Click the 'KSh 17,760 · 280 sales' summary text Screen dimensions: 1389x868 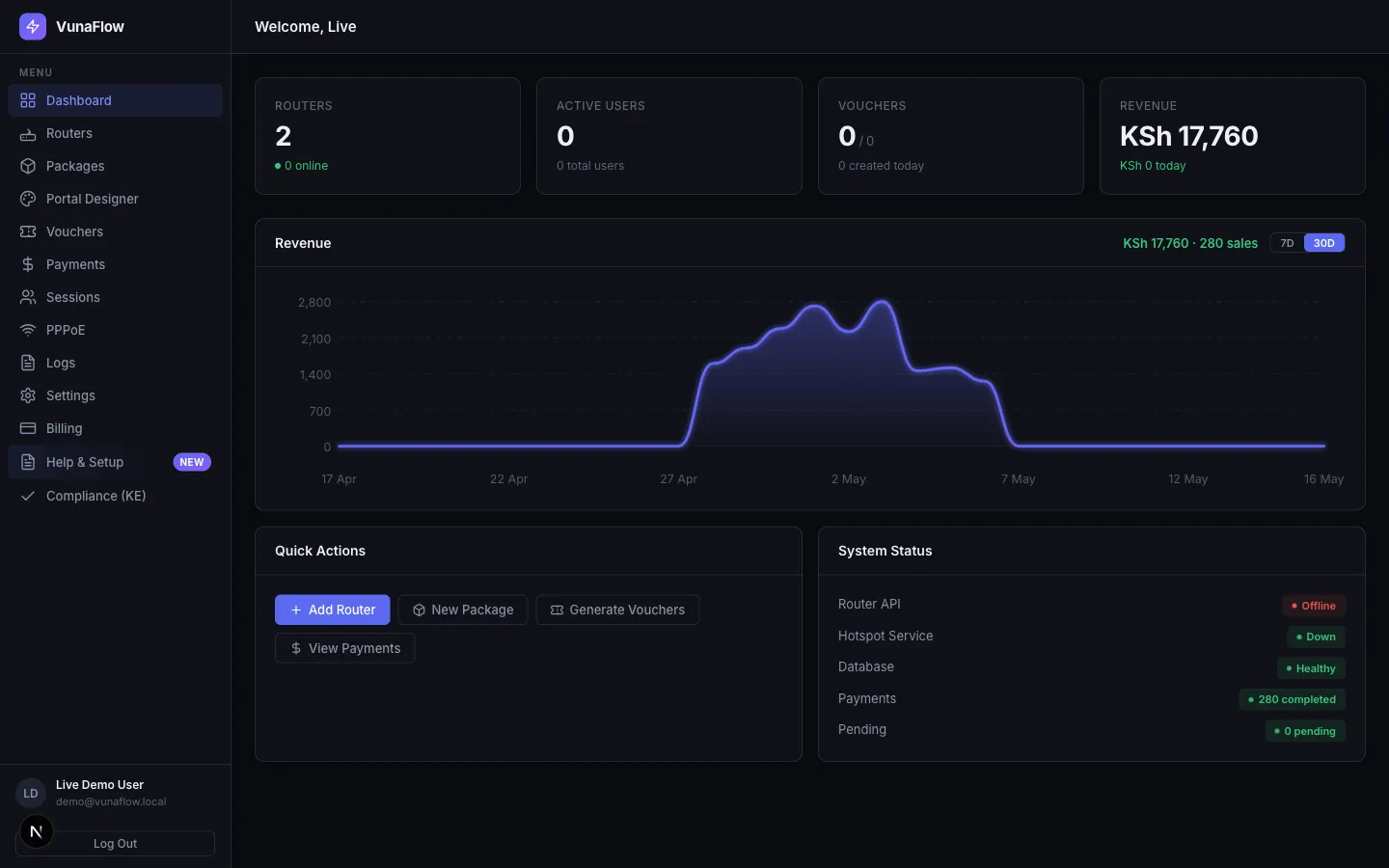point(1190,243)
